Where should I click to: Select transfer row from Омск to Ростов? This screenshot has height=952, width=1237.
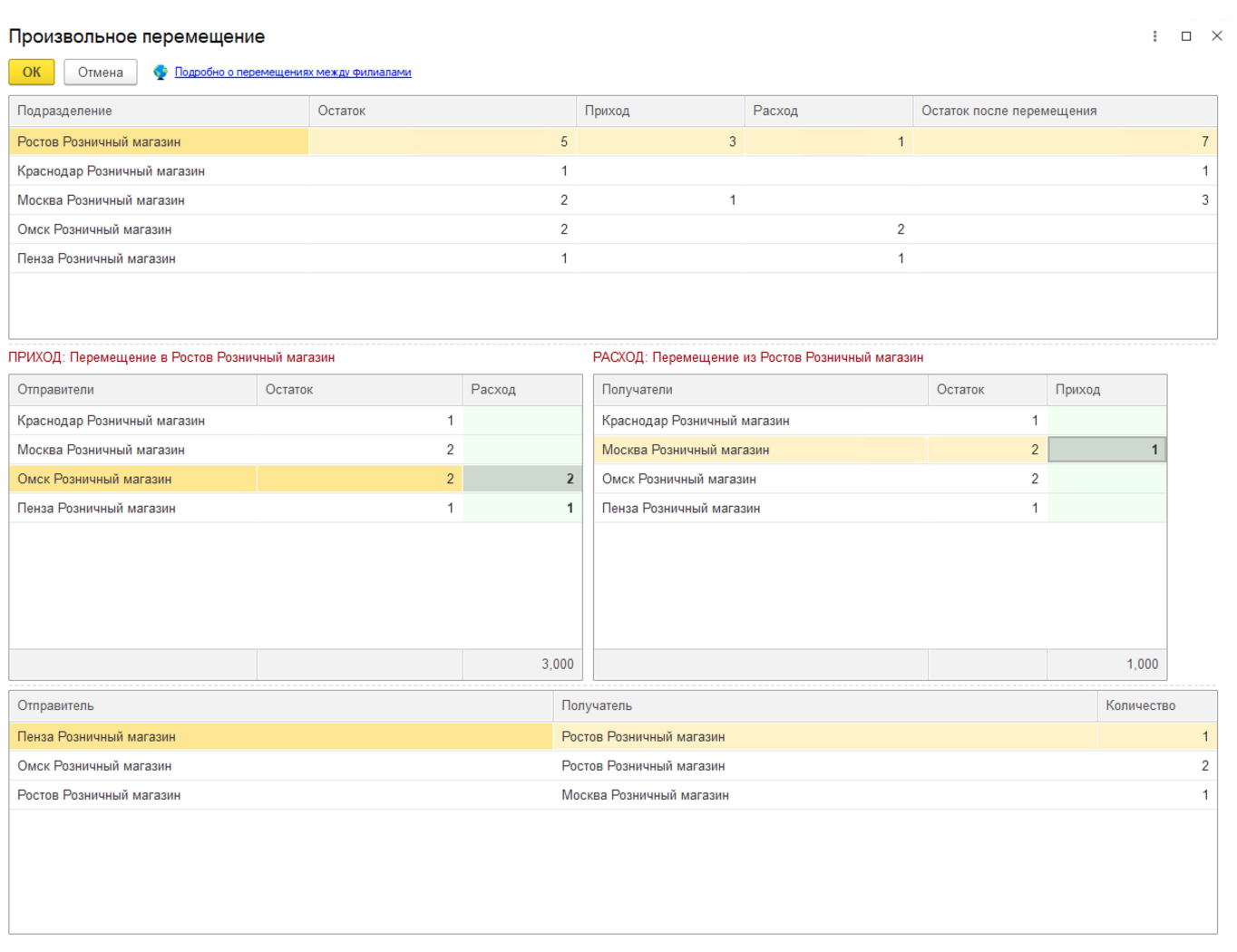click(613, 766)
